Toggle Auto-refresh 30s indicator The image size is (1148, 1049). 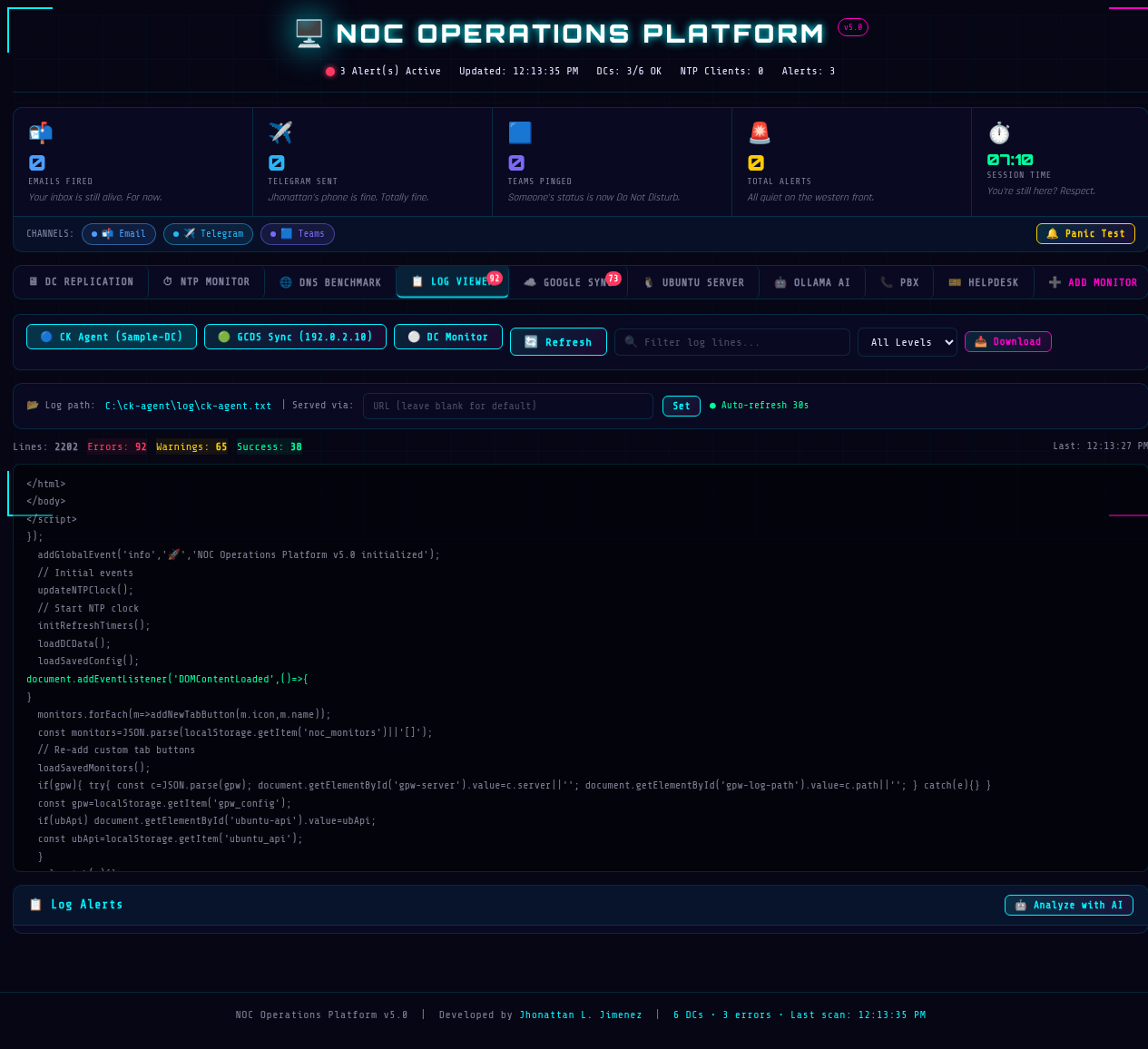pos(759,406)
